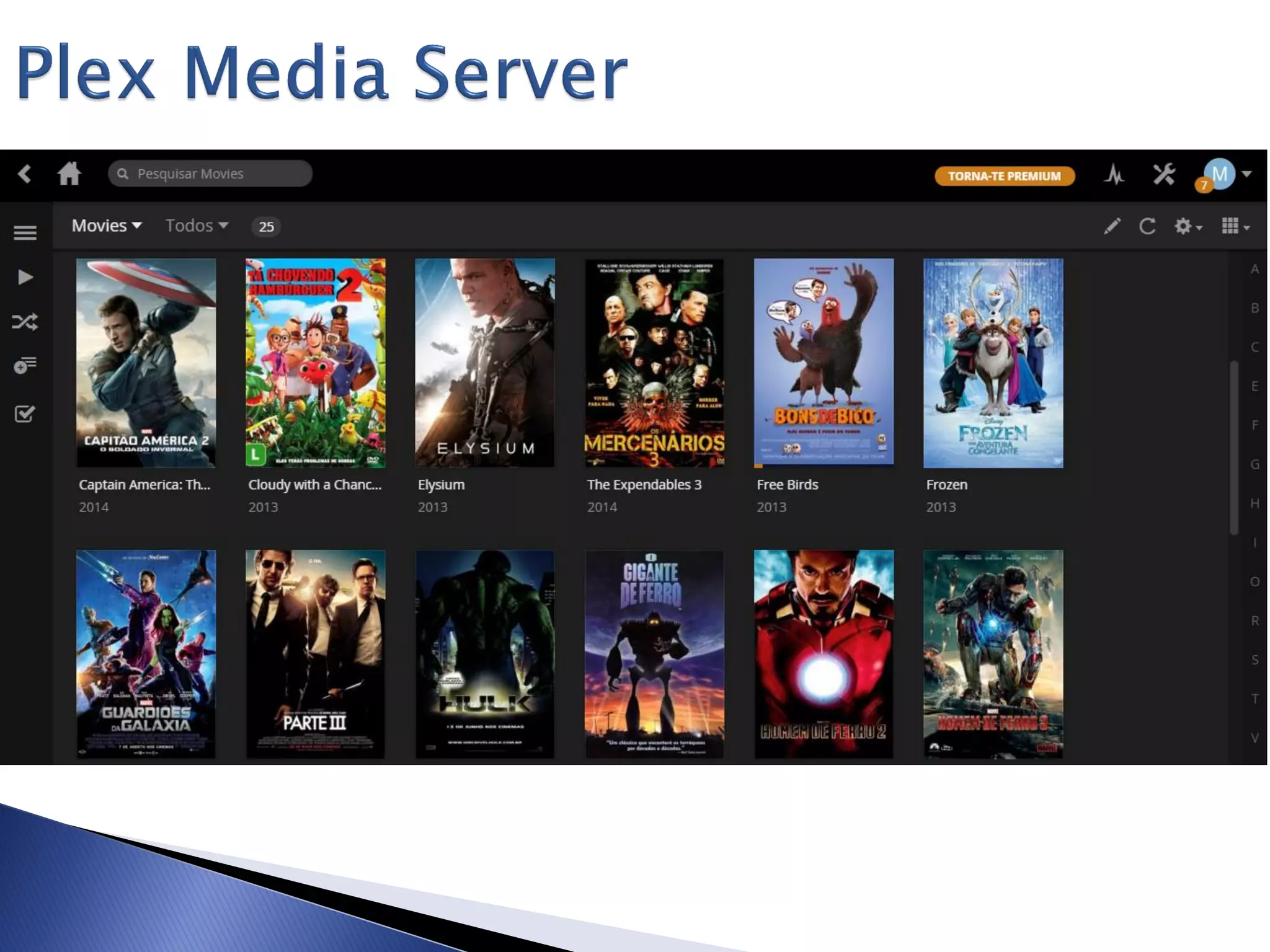Click the Pesquisar Movies search field
The width and height of the screenshot is (1270, 952).
211,174
